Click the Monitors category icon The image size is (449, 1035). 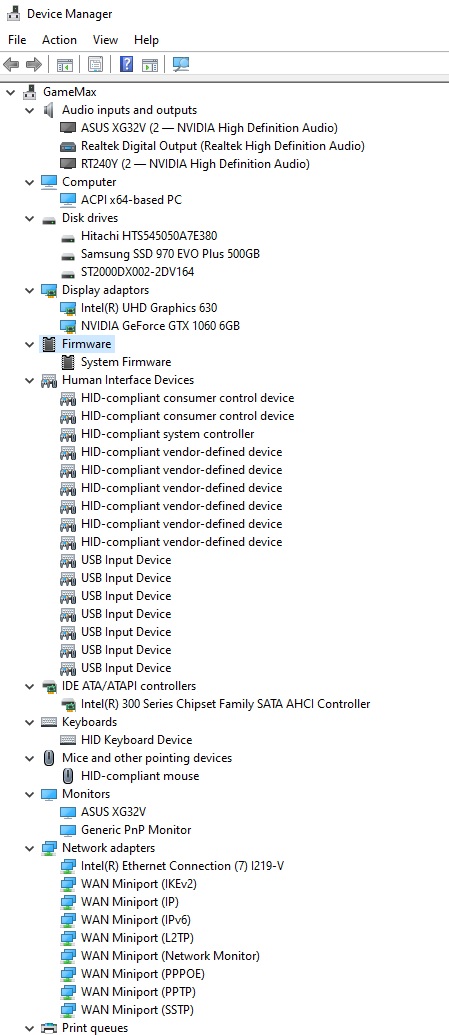49,794
